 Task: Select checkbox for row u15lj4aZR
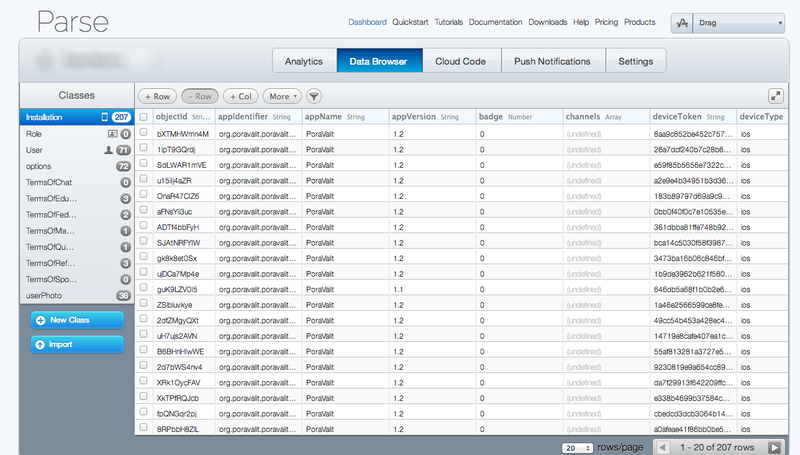click(x=144, y=179)
